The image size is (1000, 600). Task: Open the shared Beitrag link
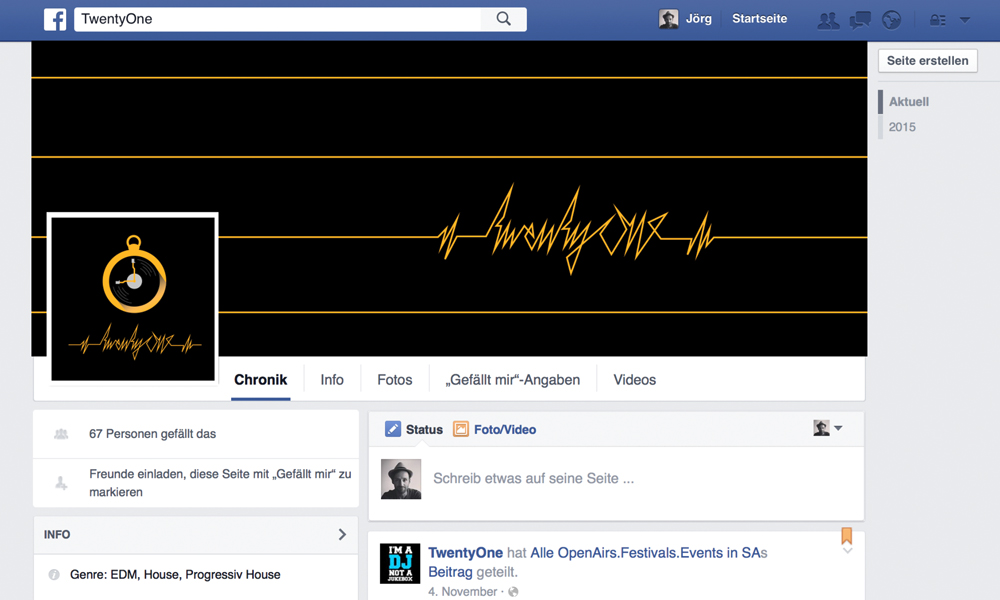click(450, 572)
